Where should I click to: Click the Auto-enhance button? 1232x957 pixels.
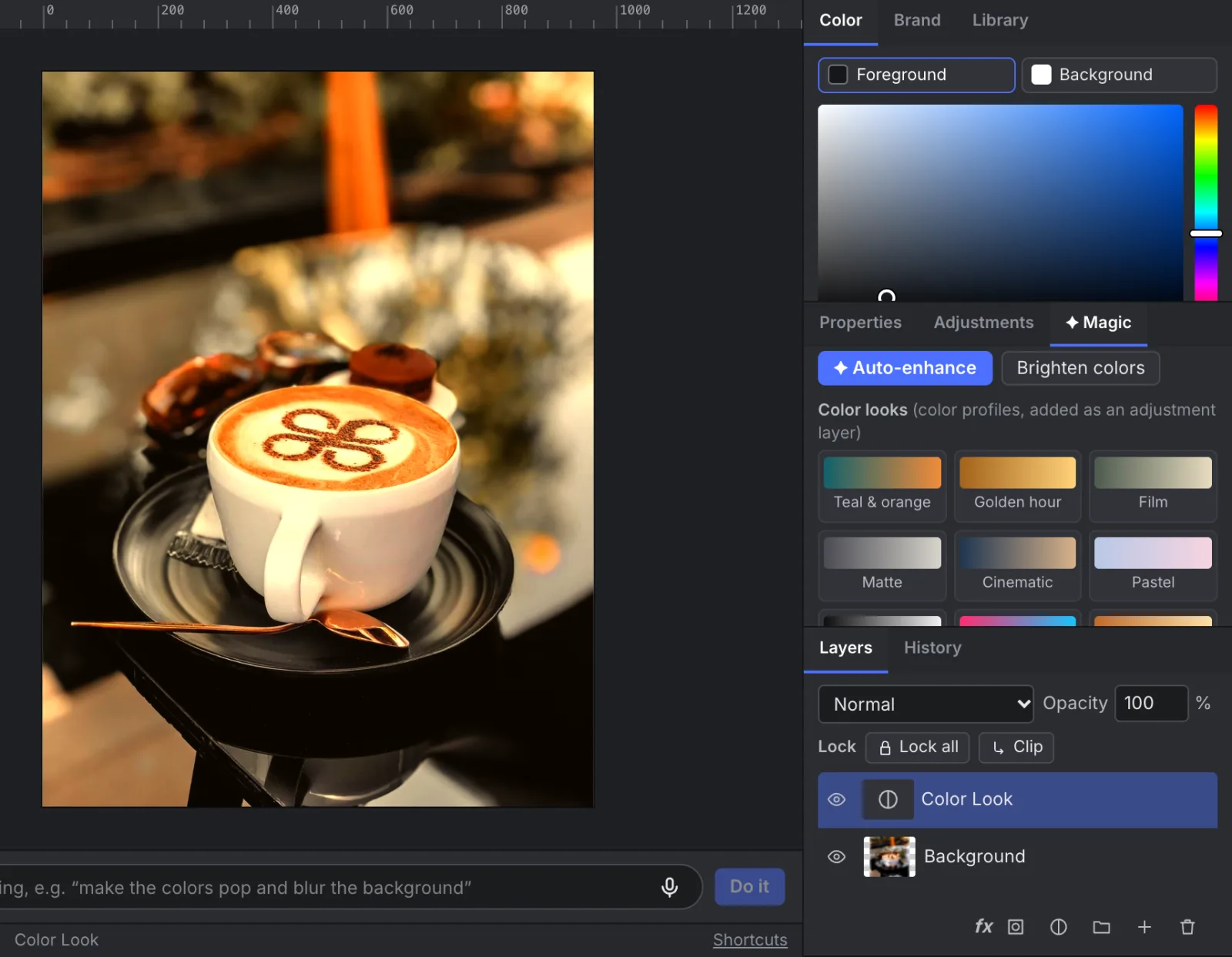coord(905,368)
